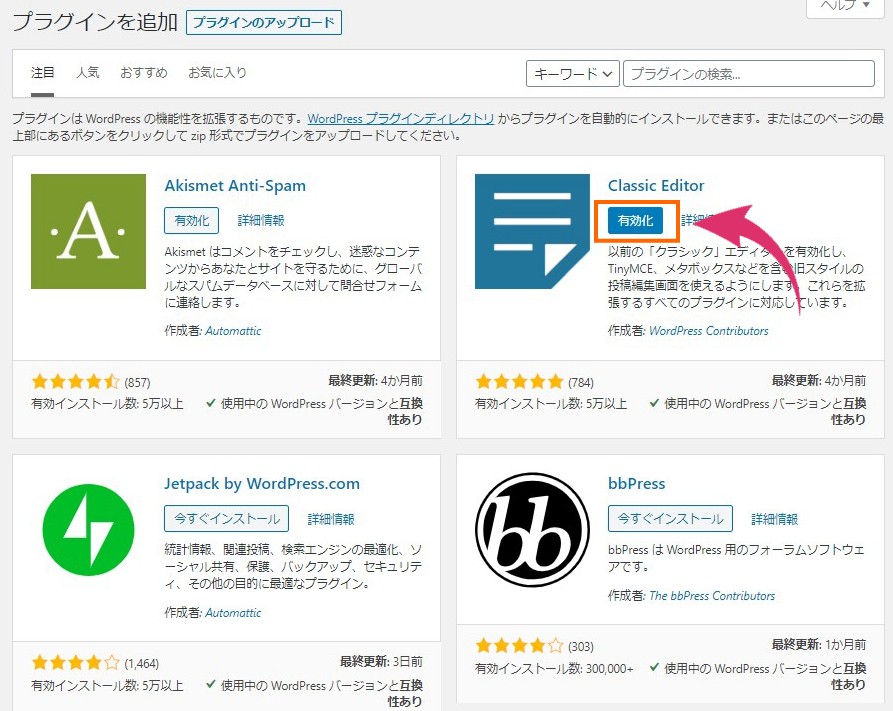Click 最終更新: 3日前 text for Jetpack

[x=381, y=661]
